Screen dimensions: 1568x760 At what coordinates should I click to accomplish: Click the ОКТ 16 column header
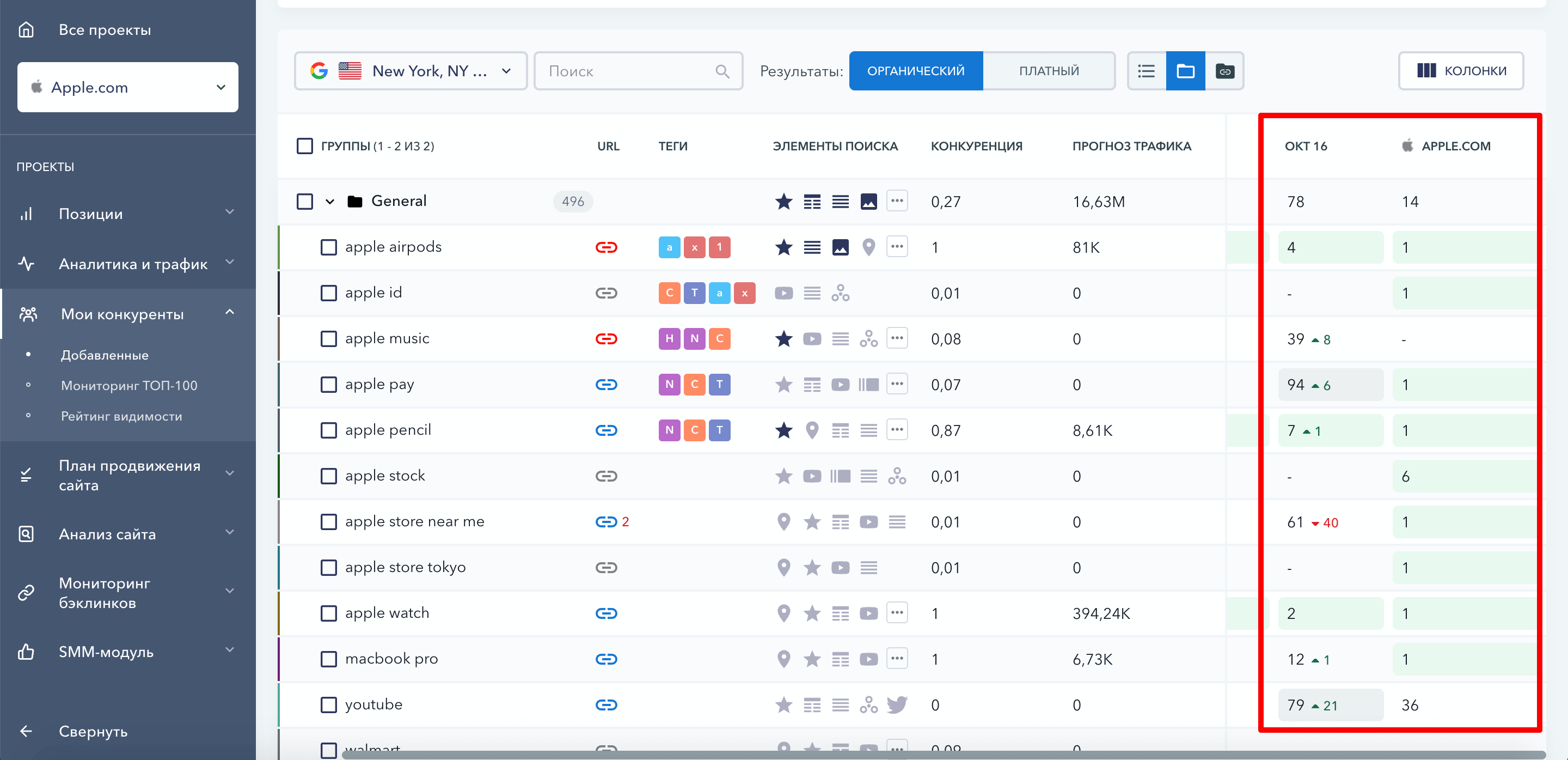click(x=1305, y=146)
